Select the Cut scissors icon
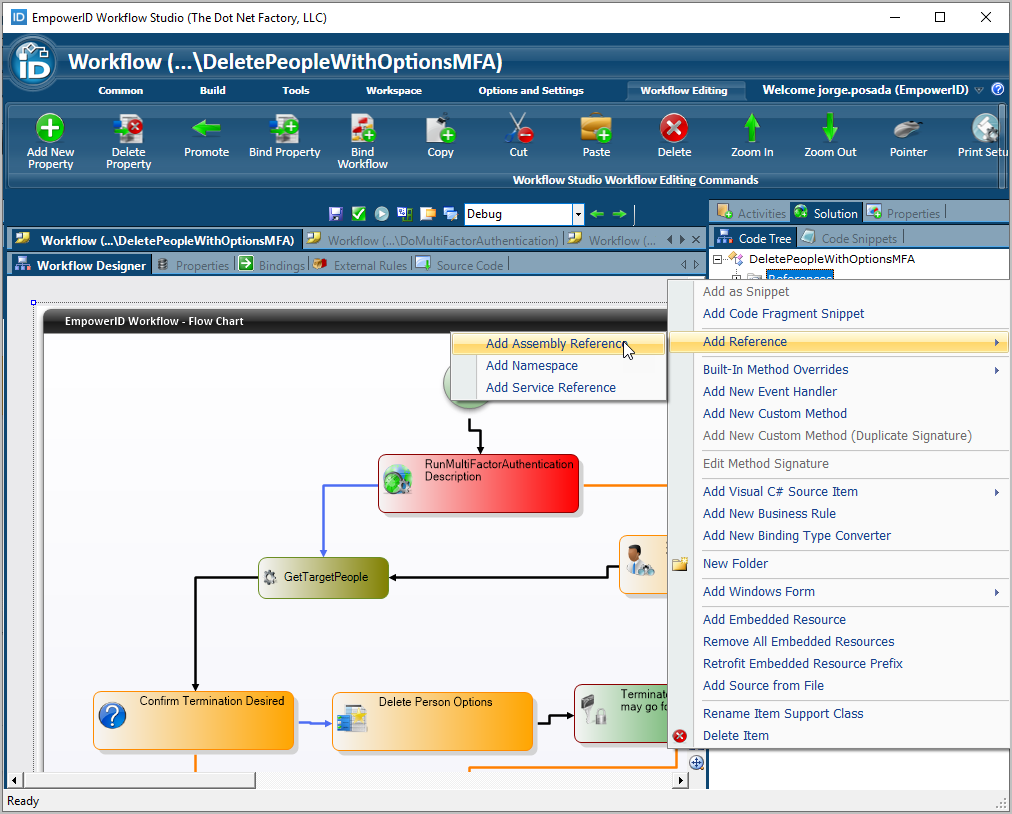Screen dimensions: 1012x814 click(x=518, y=128)
